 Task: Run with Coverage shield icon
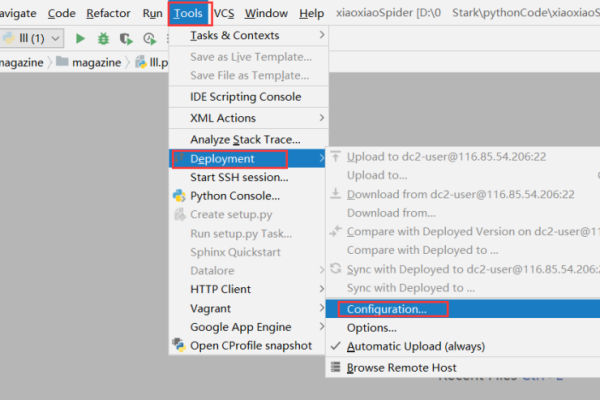(126, 38)
